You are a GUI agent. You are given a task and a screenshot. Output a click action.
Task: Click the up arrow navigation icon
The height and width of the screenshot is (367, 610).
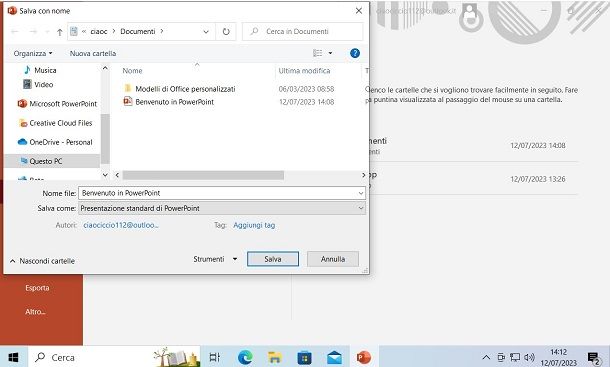(60, 32)
